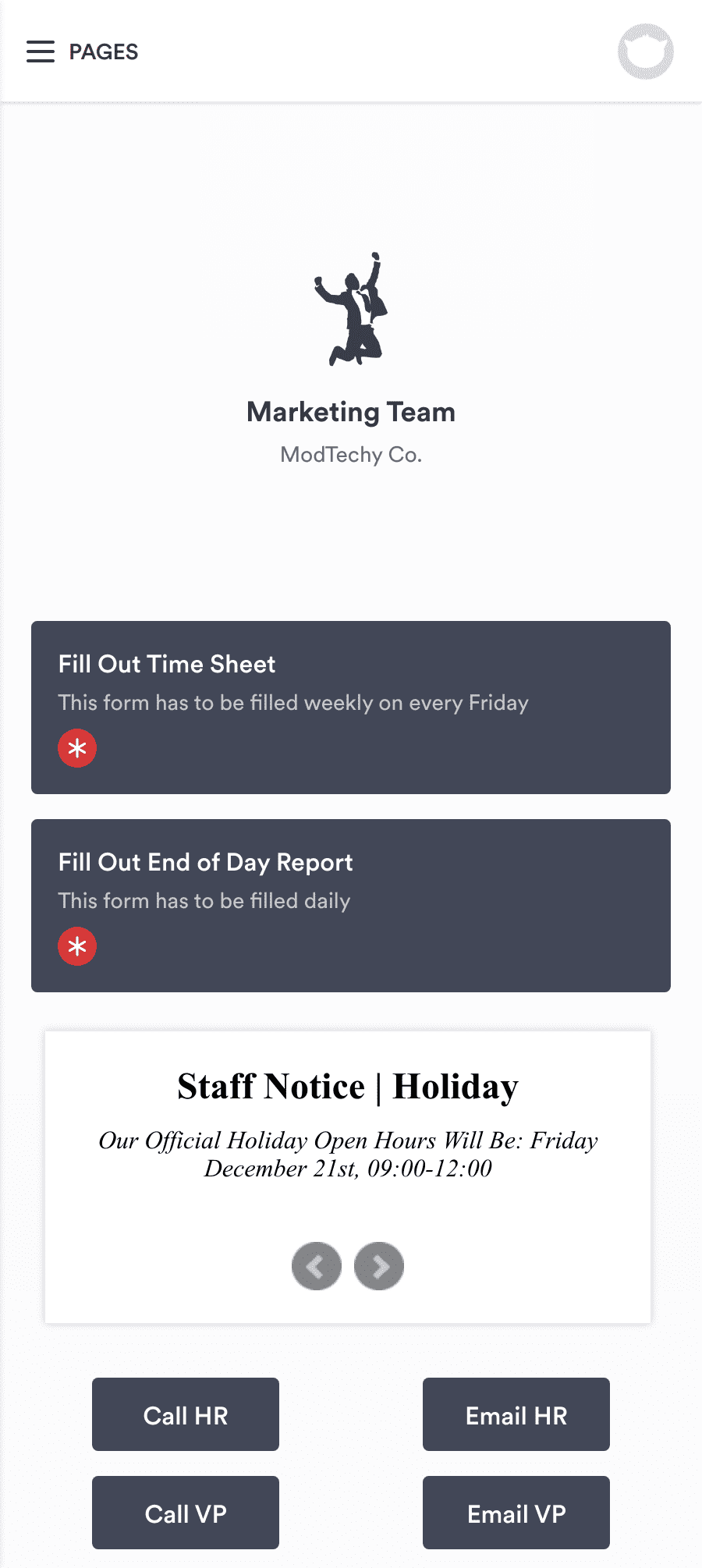702x1568 pixels.
Task: Click the ModTechy Co. subtitle text
Action: tap(350, 455)
